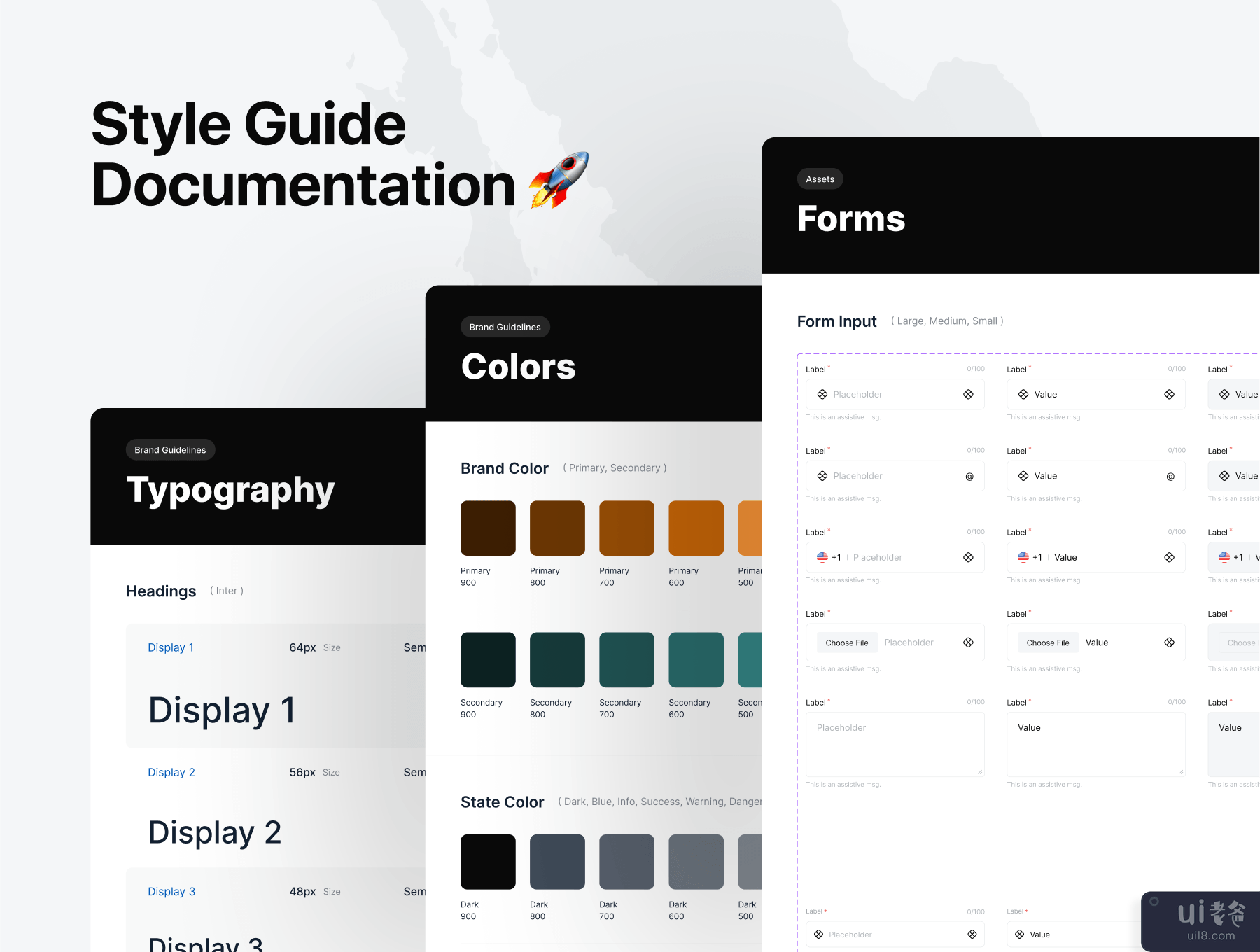Open the +1 country code in the phone Placeholder input

836,558
